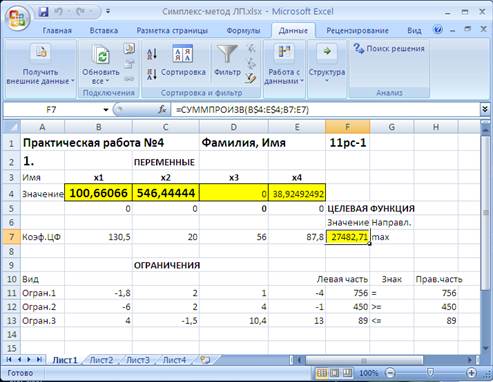
Task: Select row 7 header
Action: pos(12,237)
